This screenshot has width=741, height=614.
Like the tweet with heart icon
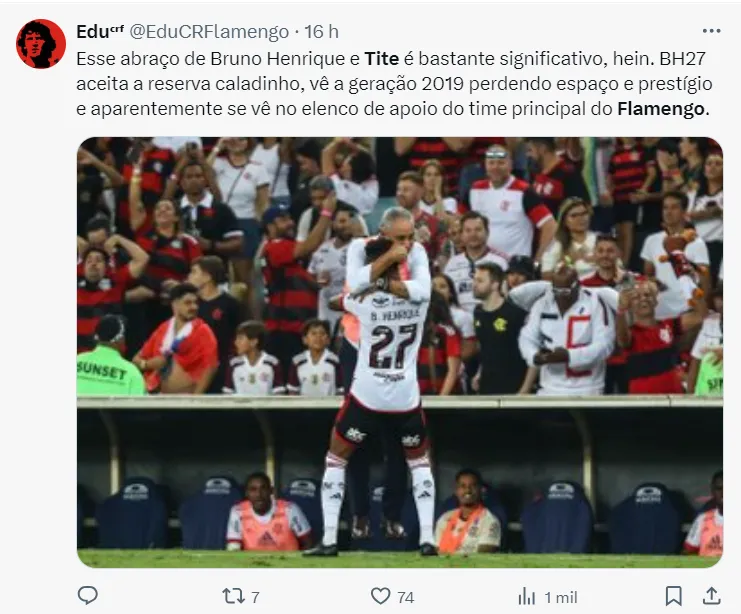[380, 596]
